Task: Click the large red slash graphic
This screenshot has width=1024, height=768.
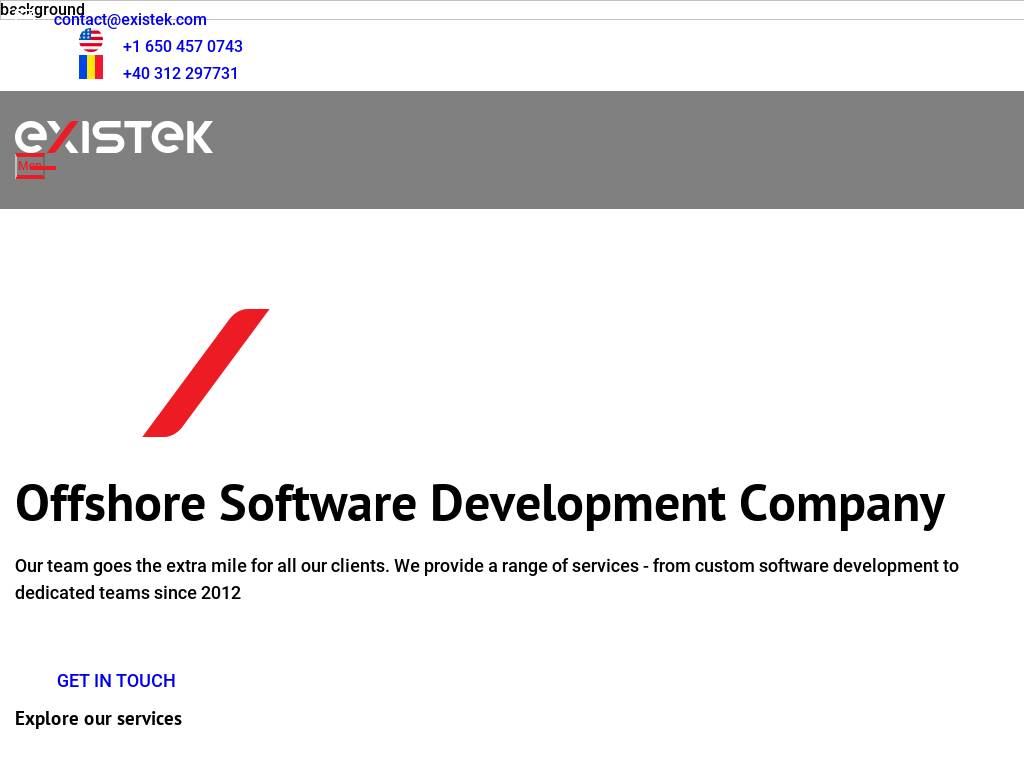Action: [x=206, y=373]
